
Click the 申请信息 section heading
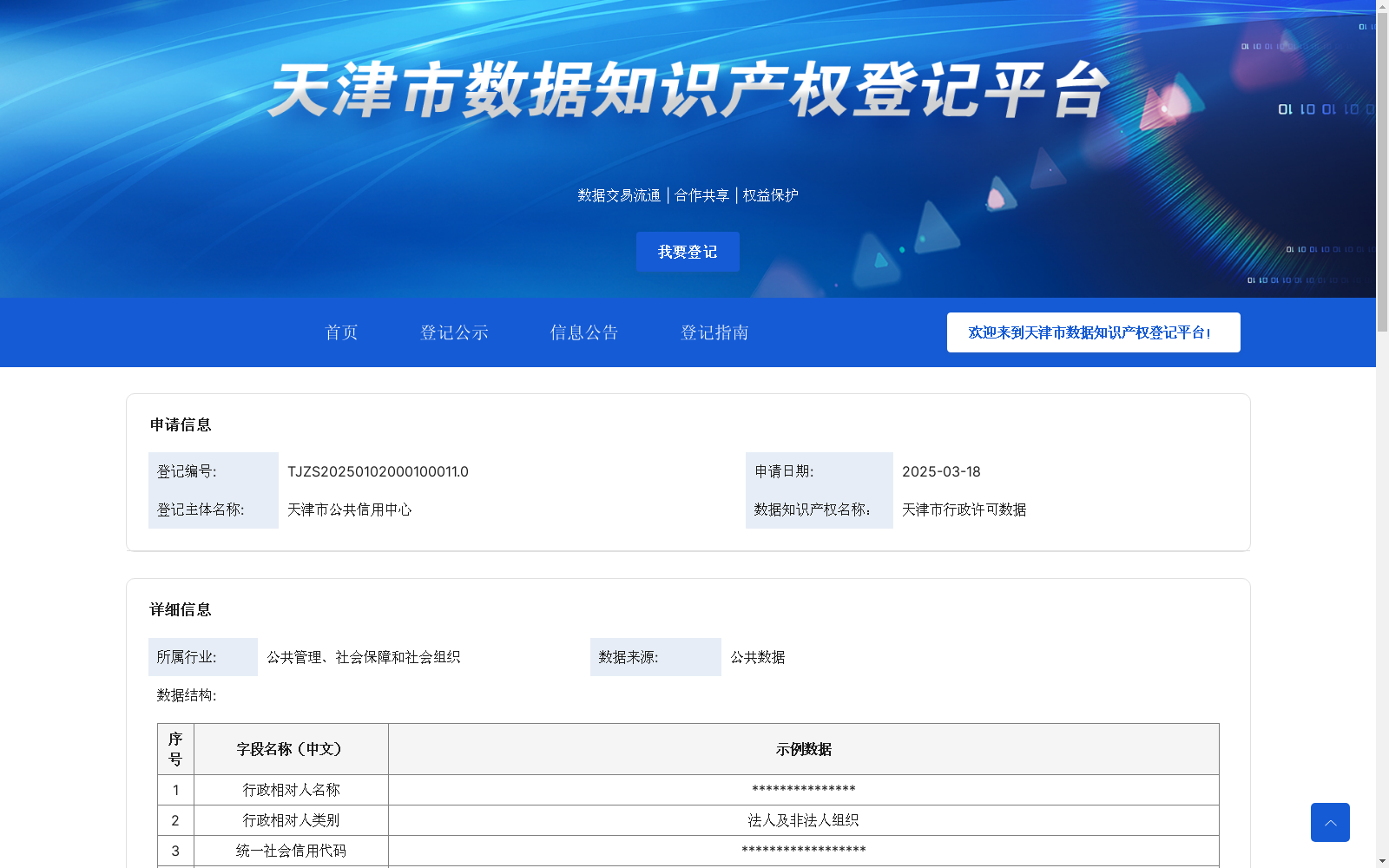(181, 424)
